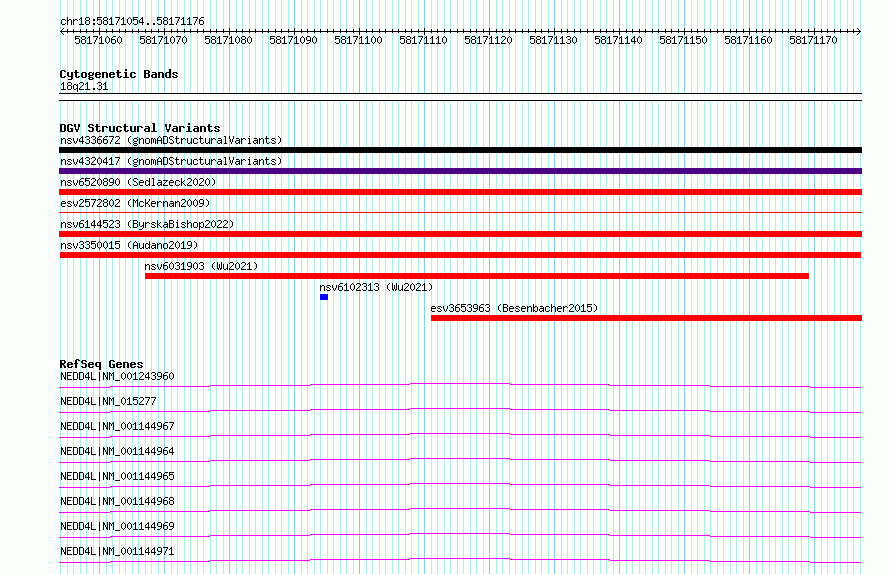Viewport: 890px width, 574px height.
Task: Select the nsv6520890 Sedlazeck2020 red bar
Action: (x=460, y=192)
